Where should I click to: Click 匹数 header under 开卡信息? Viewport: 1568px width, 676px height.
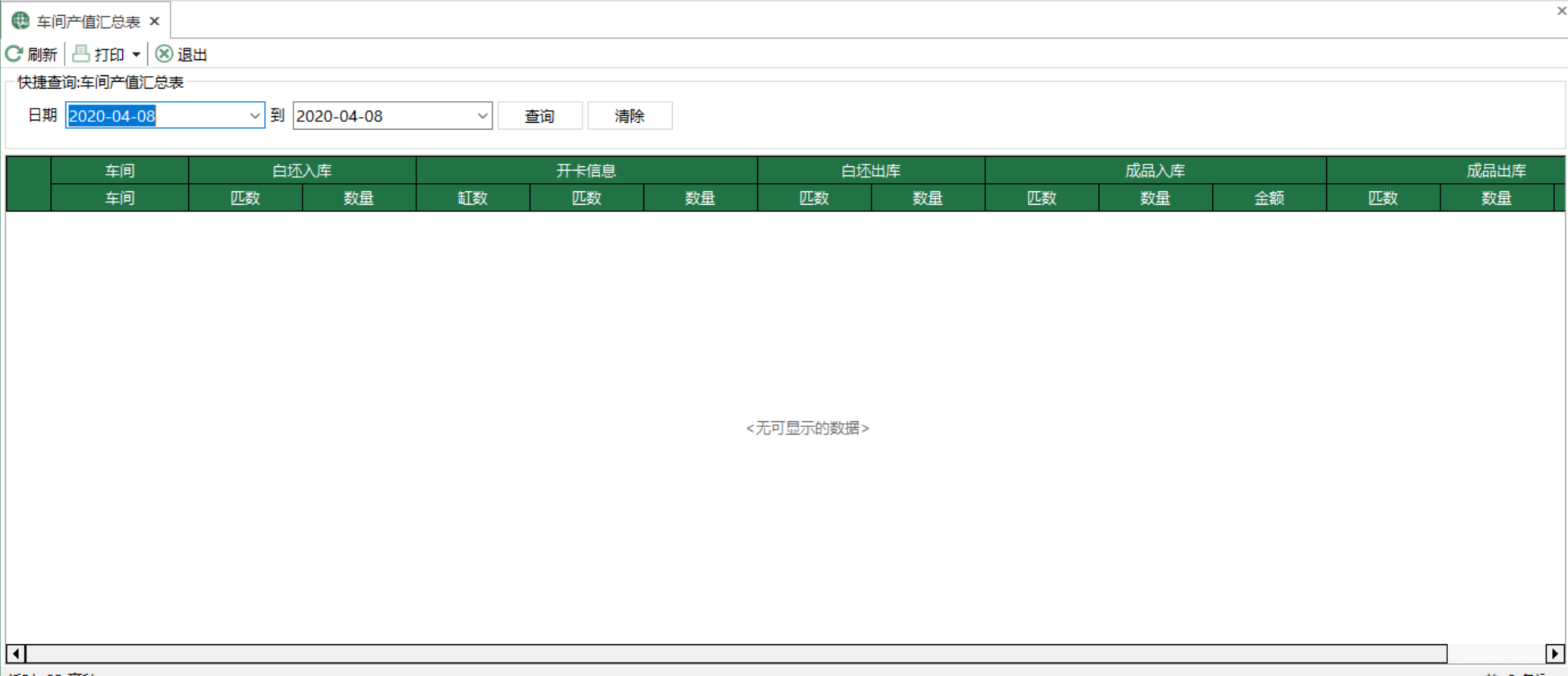coord(586,198)
